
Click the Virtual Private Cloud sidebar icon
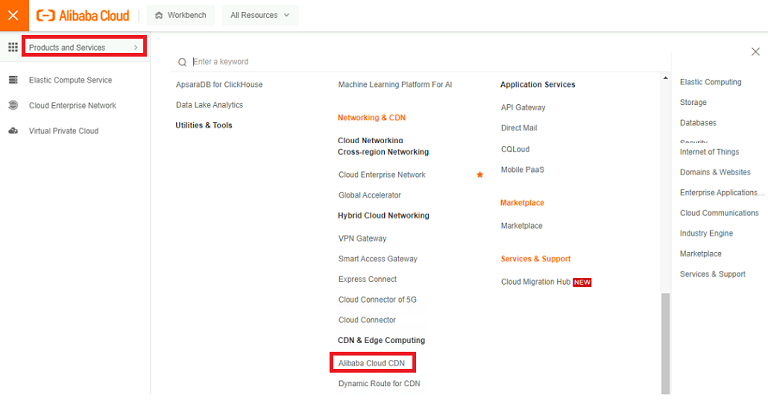coord(13,131)
